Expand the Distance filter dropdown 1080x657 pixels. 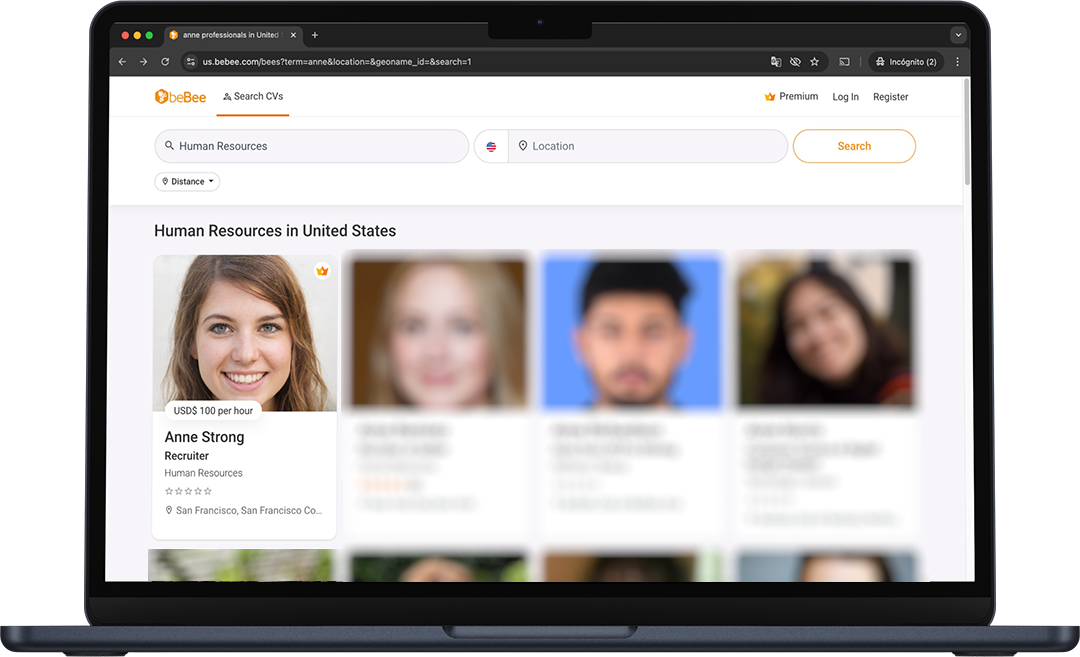point(187,182)
